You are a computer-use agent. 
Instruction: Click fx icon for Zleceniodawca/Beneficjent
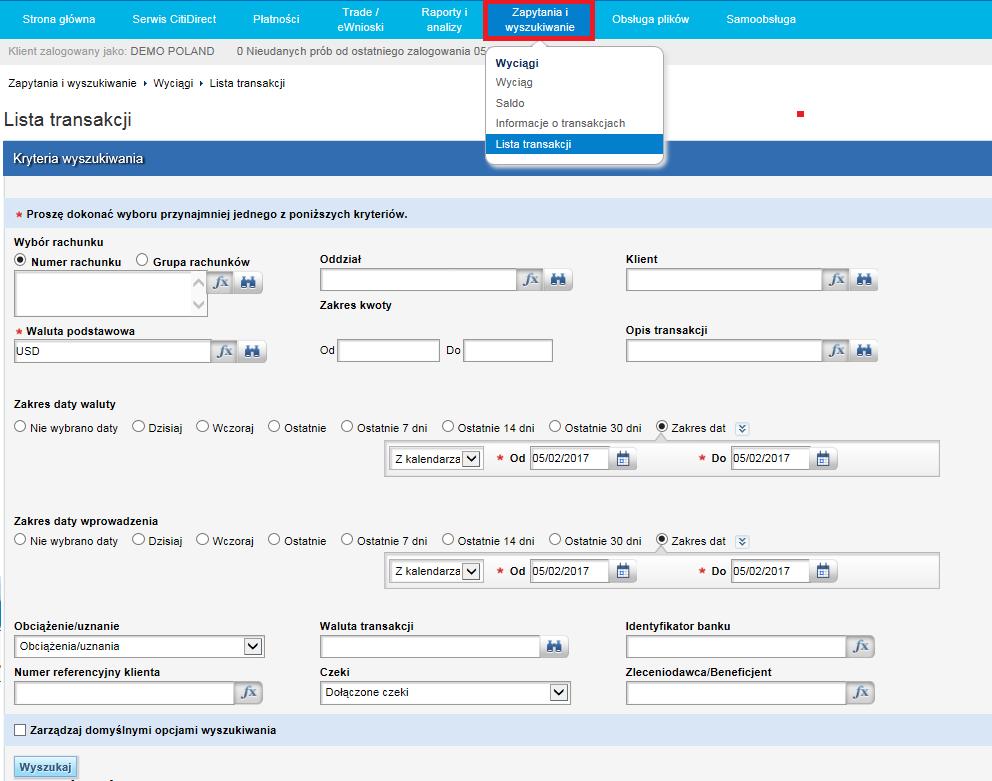tap(861, 692)
